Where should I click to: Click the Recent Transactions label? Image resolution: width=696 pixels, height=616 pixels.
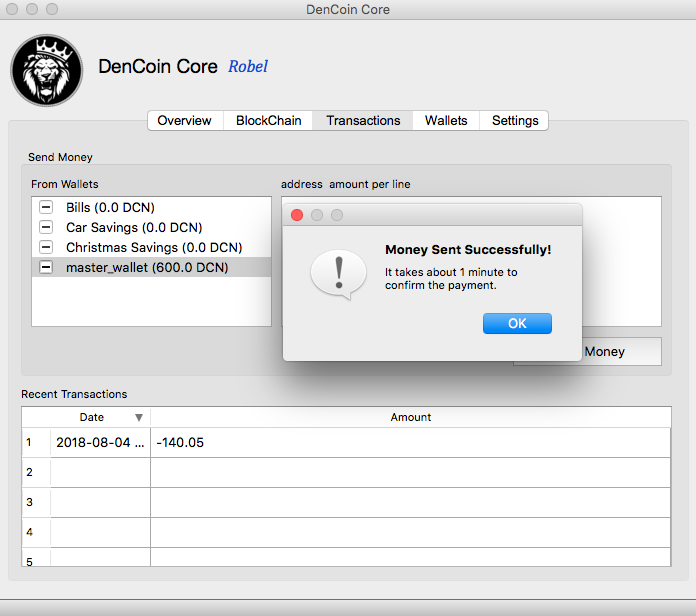(x=74, y=394)
